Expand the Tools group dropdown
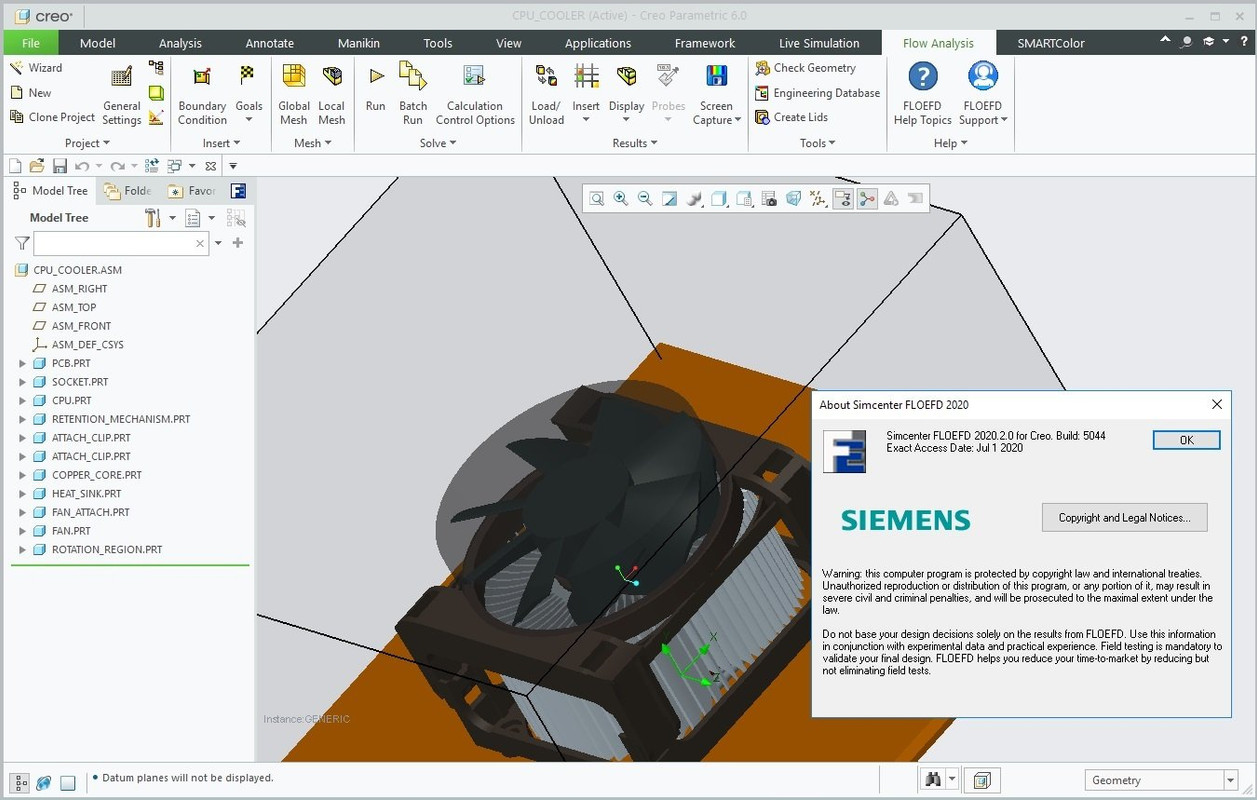 pyautogui.click(x=818, y=143)
